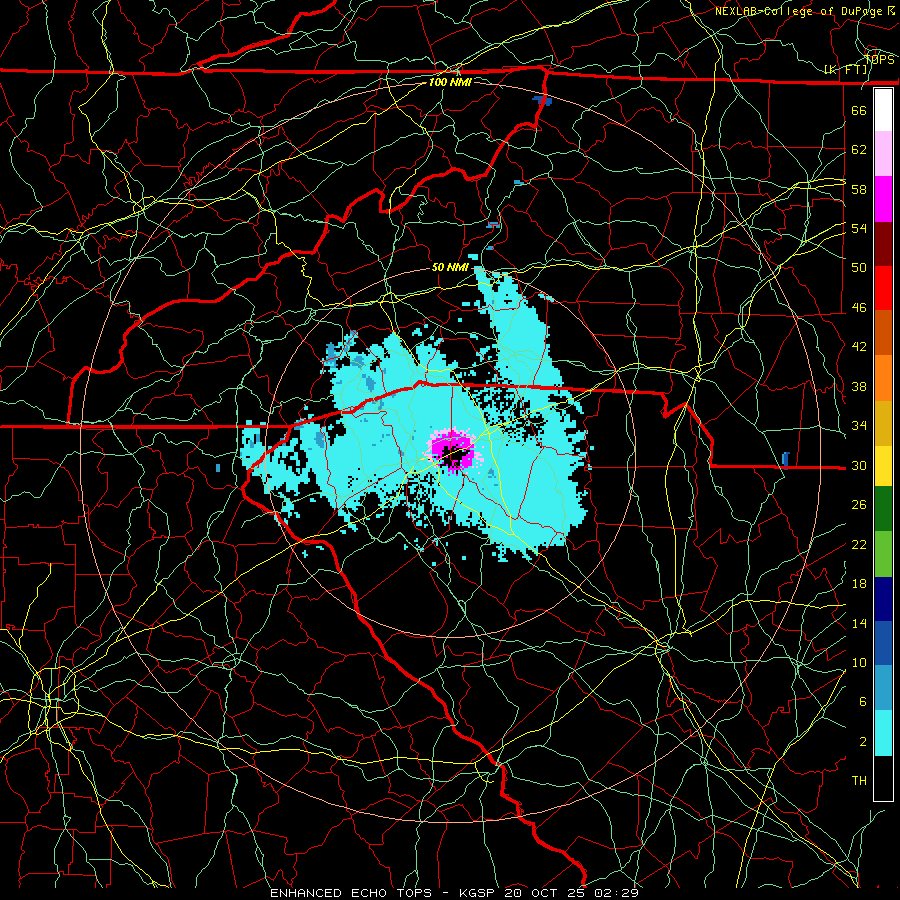The width and height of the screenshot is (900, 900).
Task: Click the 62 value on the scale
Action: pyautogui.click(x=859, y=150)
